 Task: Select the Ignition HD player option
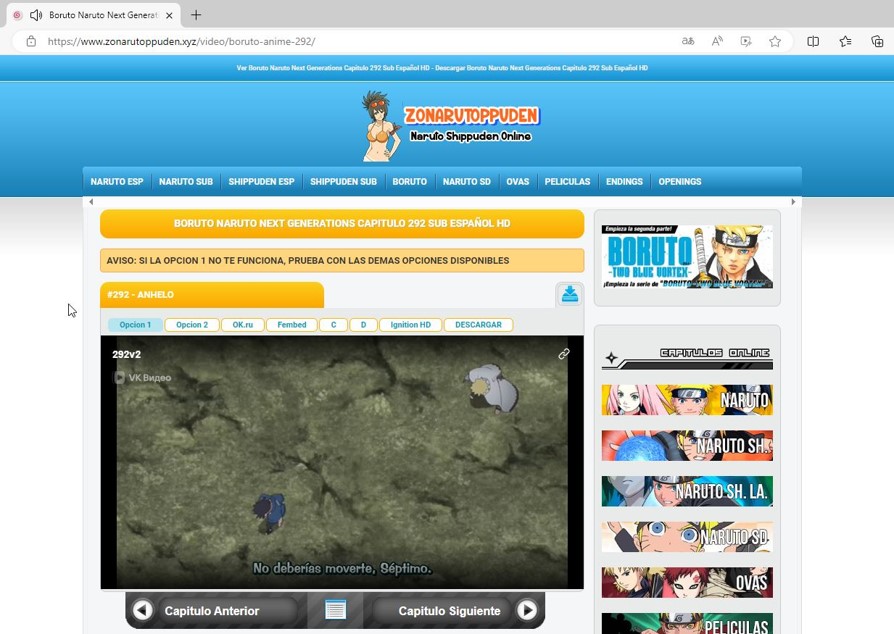(x=410, y=325)
